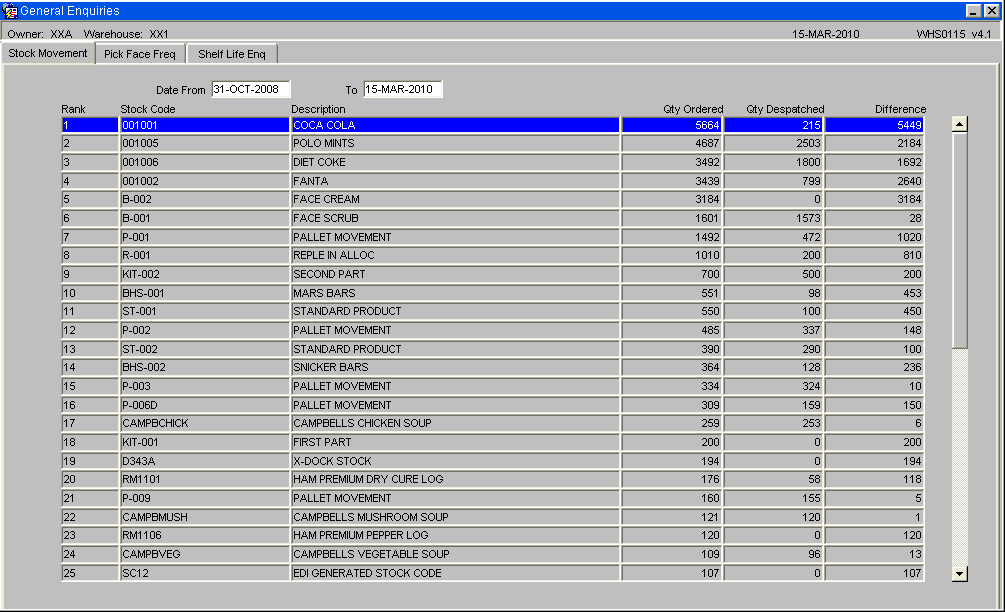Click Qty Ordered value 3492

click(x=672, y=162)
